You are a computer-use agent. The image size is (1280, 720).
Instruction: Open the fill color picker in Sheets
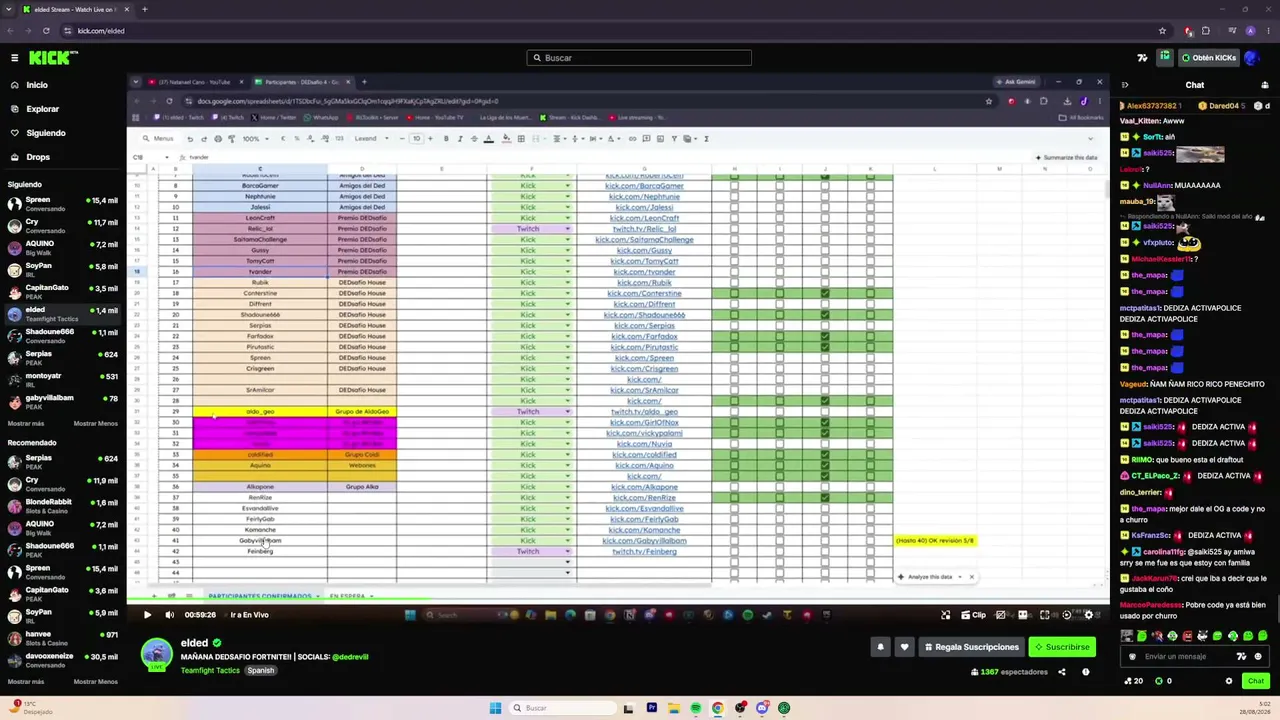[x=506, y=139]
